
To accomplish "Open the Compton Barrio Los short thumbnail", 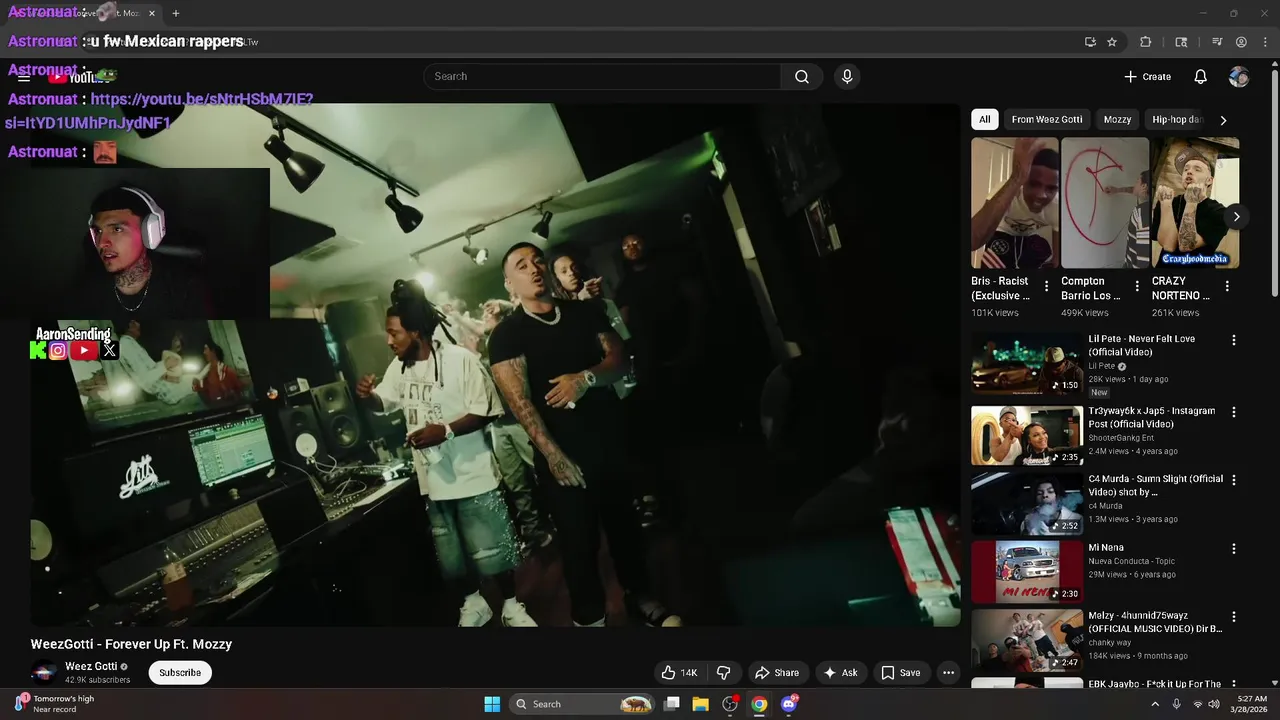I will coord(1105,203).
